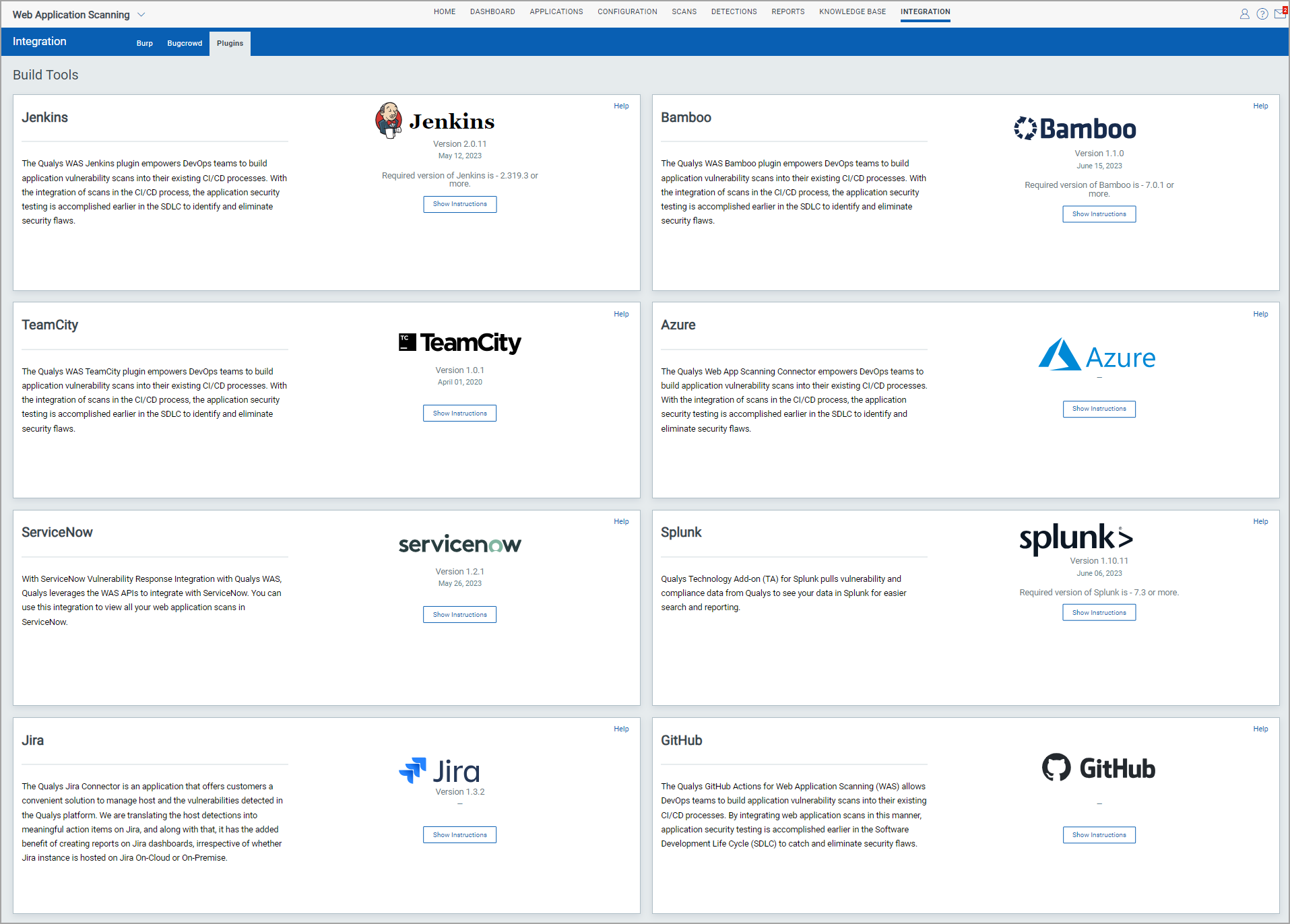This screenshot has height=924, width=1290.
Task: Click the TeamCity 'Version 1.0.1' text
Action: (460, 370)
